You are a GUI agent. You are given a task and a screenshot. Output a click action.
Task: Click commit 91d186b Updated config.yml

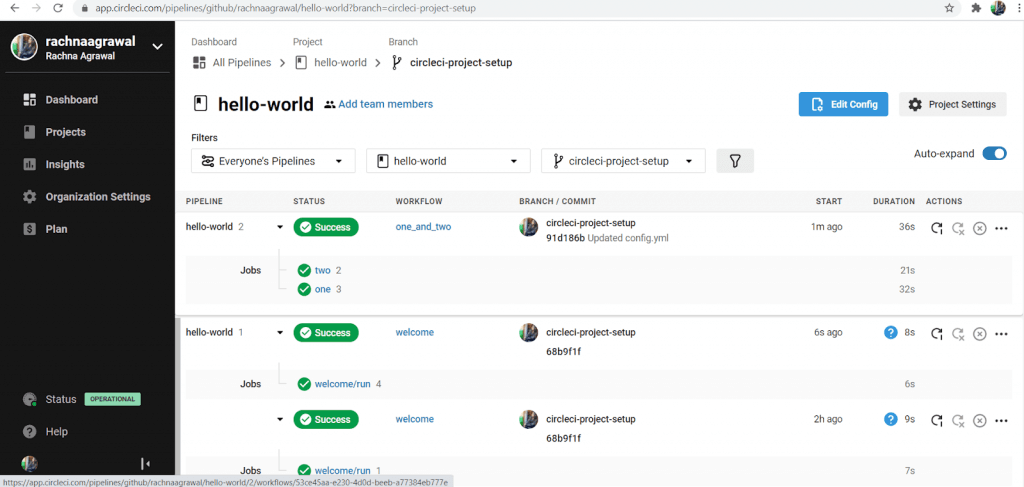click(x=607, y=238)
